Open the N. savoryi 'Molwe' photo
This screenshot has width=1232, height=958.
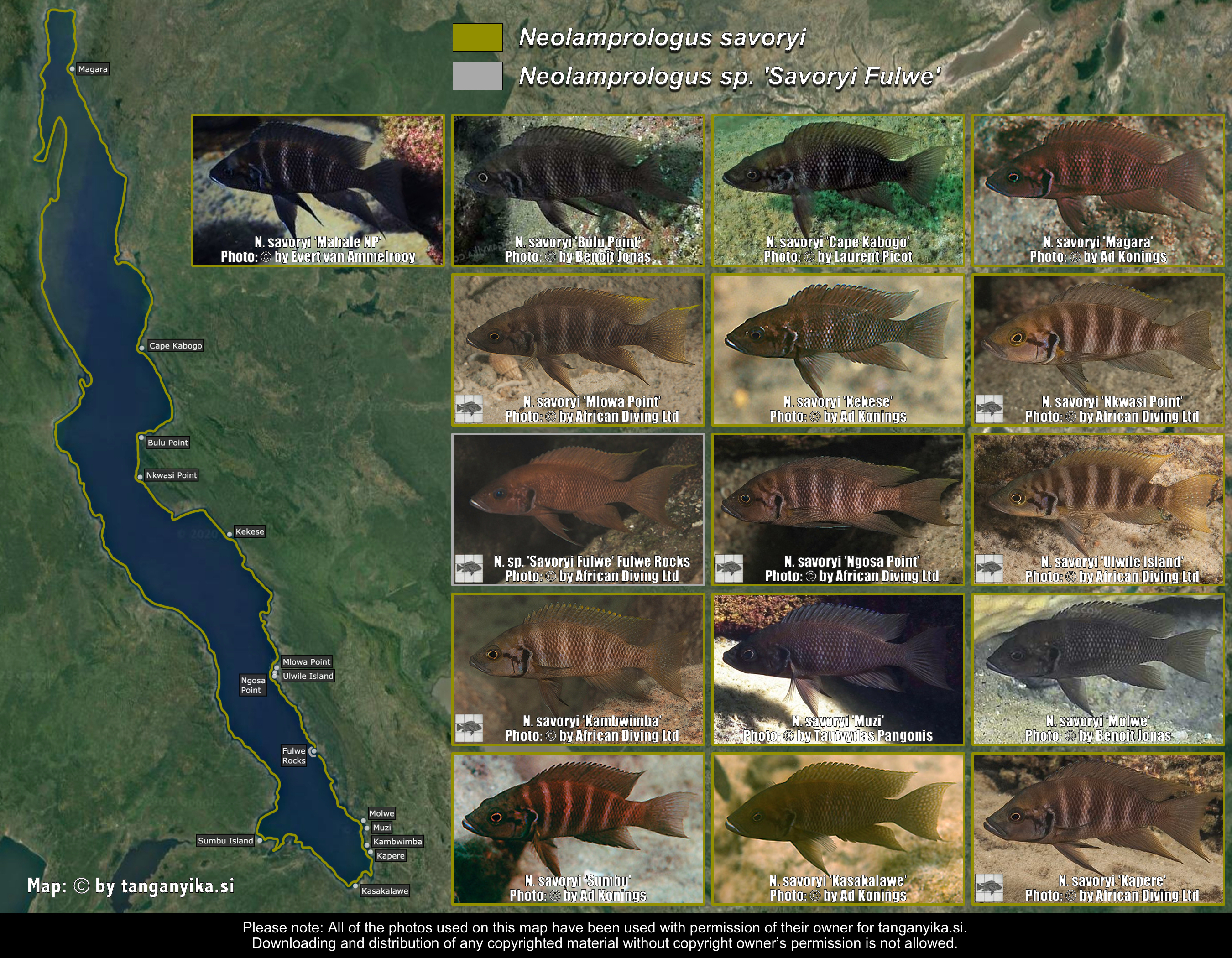pos(1098,669)
